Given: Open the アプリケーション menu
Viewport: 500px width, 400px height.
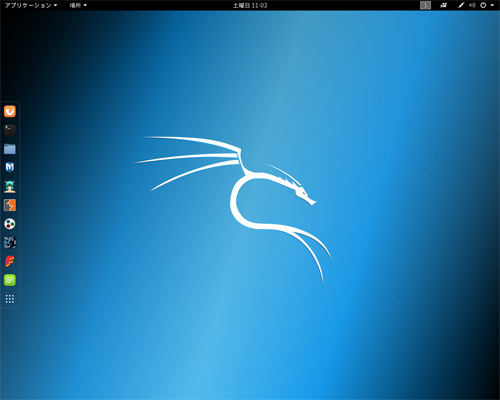Looking at the screenshot, I should point(31,5).
